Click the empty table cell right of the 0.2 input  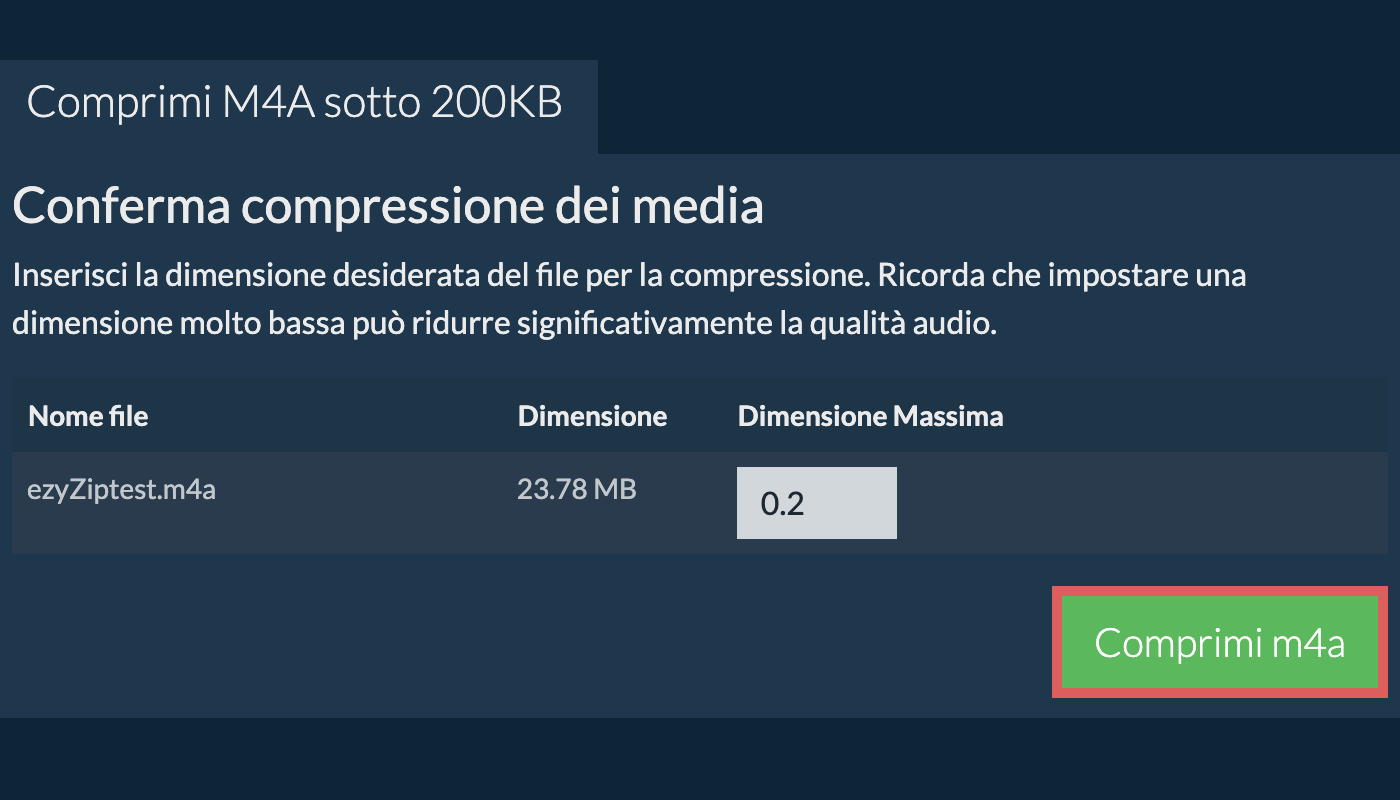tap(1140, 503)
